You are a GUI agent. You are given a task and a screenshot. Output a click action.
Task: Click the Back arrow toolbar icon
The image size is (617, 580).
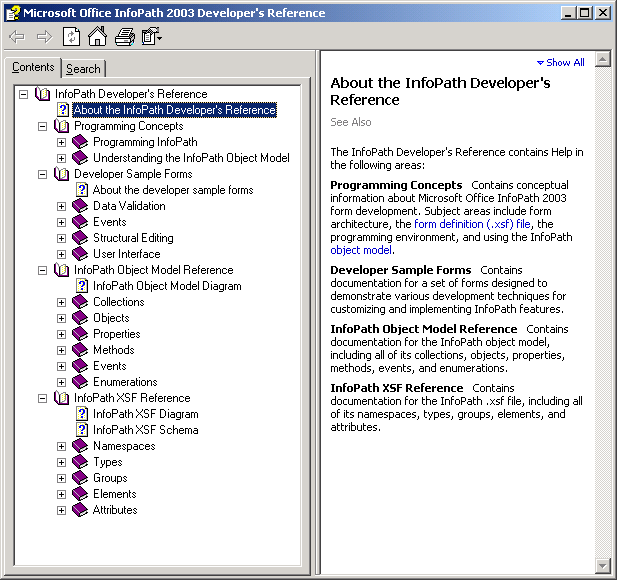pyautogui.click(x=17, y=37)
